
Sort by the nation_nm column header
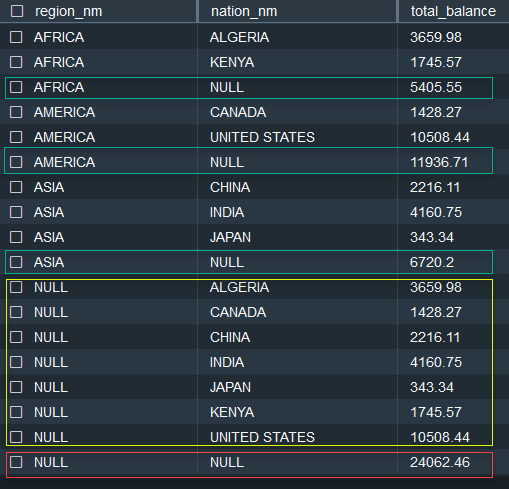tap(244, 11)
